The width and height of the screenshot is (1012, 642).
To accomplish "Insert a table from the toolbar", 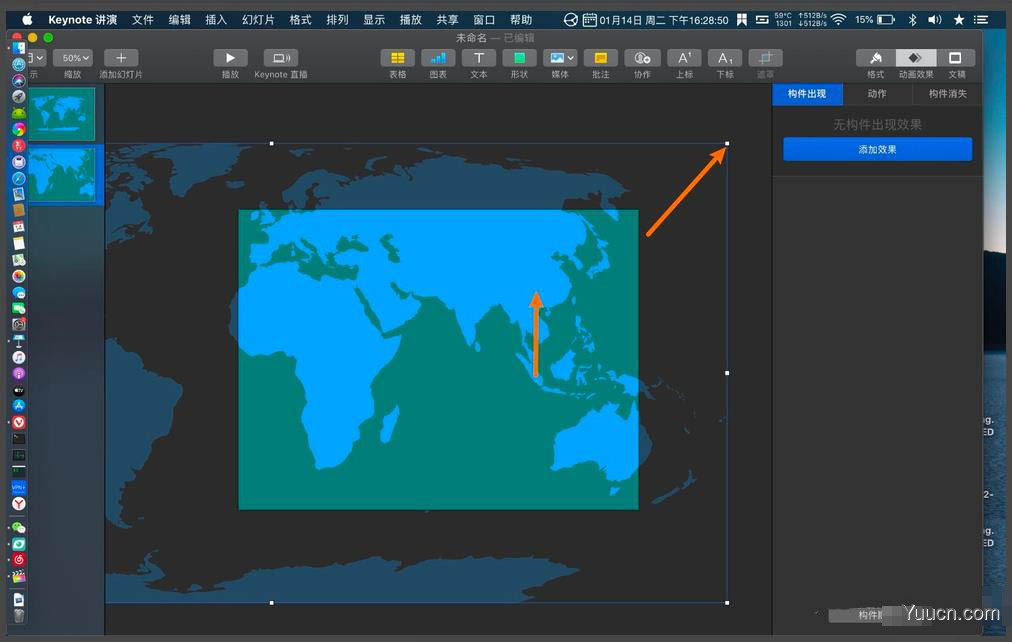I will coord(398,58).
